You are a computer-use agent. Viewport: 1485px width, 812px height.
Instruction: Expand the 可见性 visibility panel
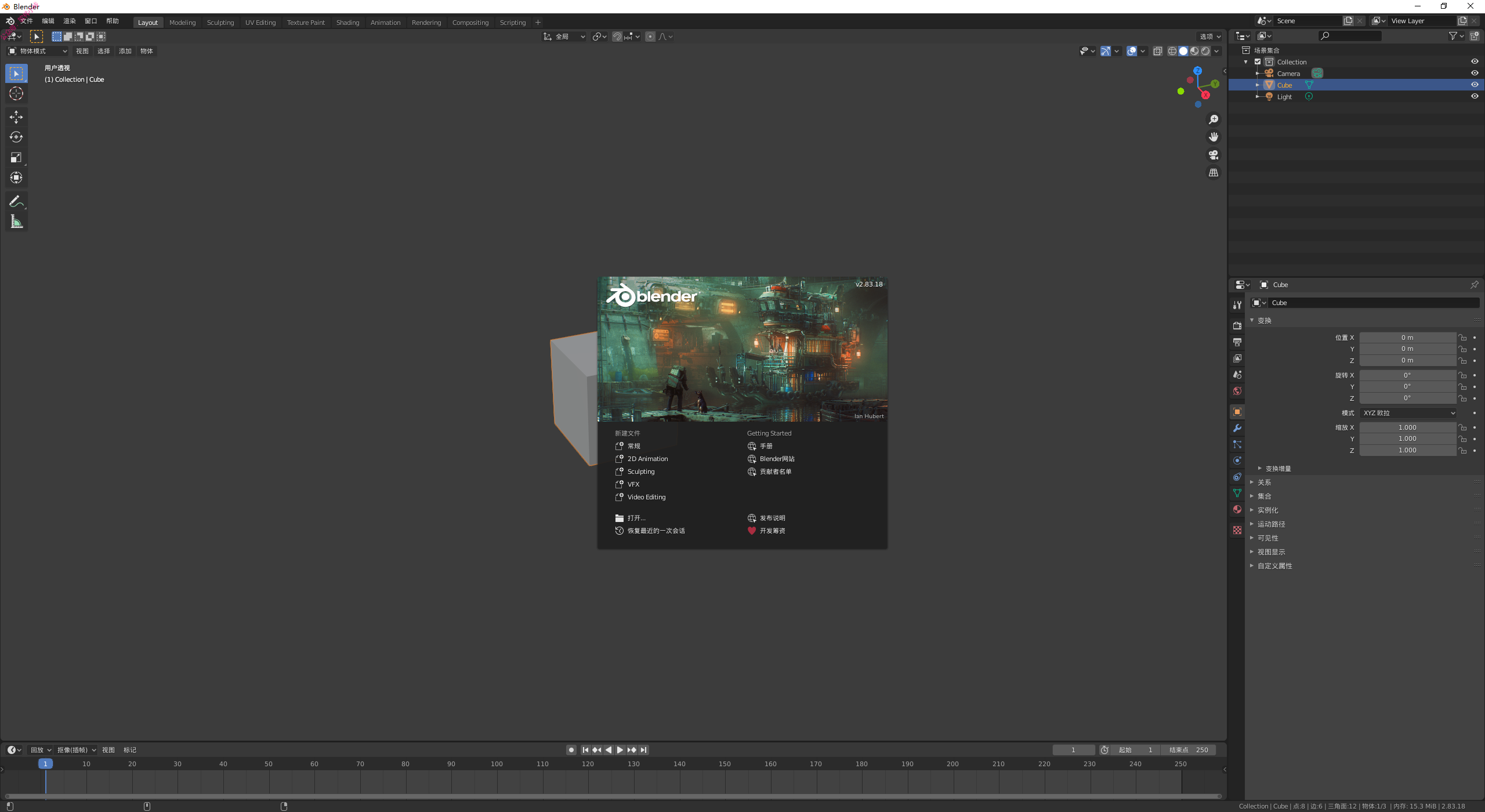tap(1267, 538)
